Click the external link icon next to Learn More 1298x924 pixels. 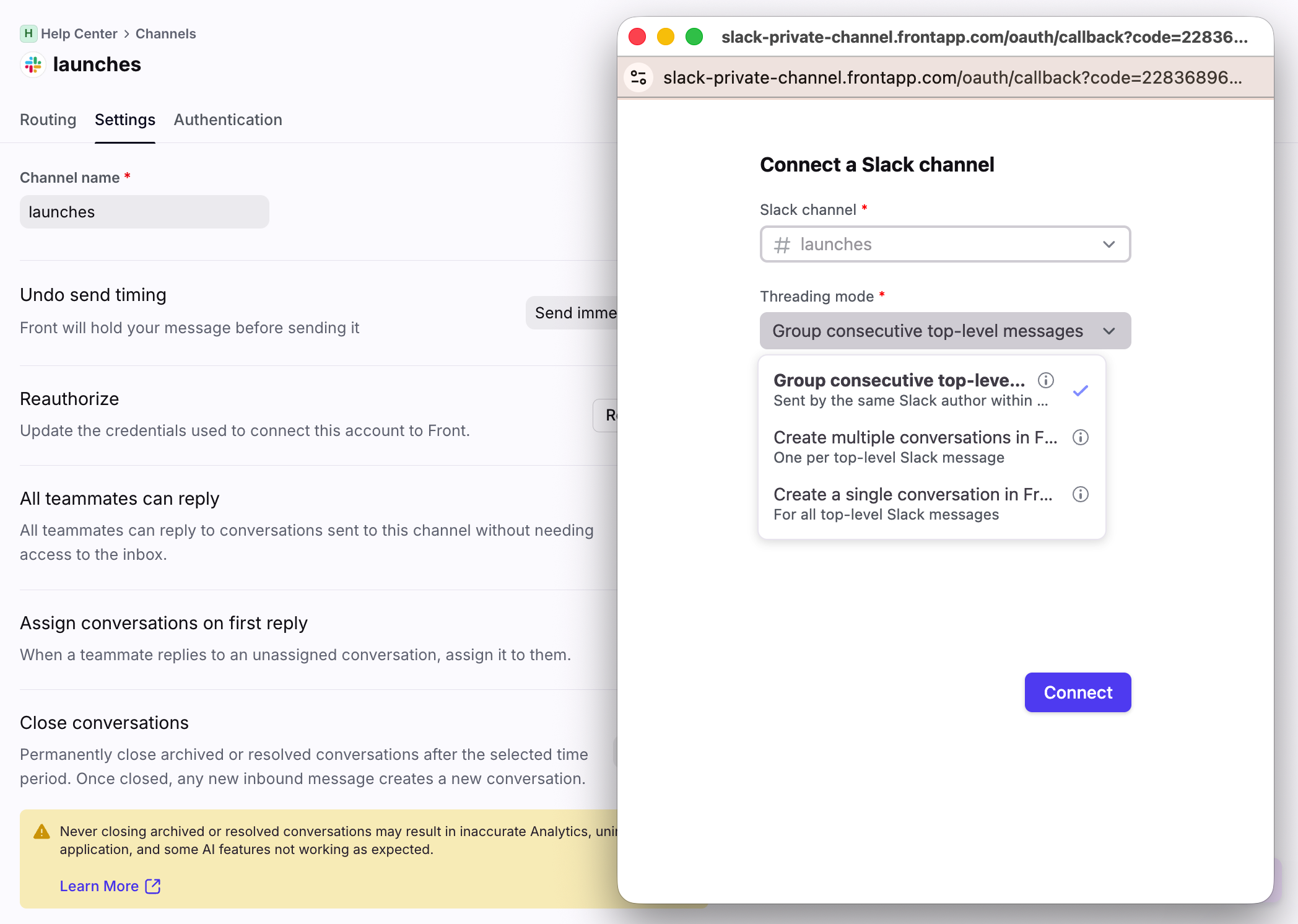[153, 886]
